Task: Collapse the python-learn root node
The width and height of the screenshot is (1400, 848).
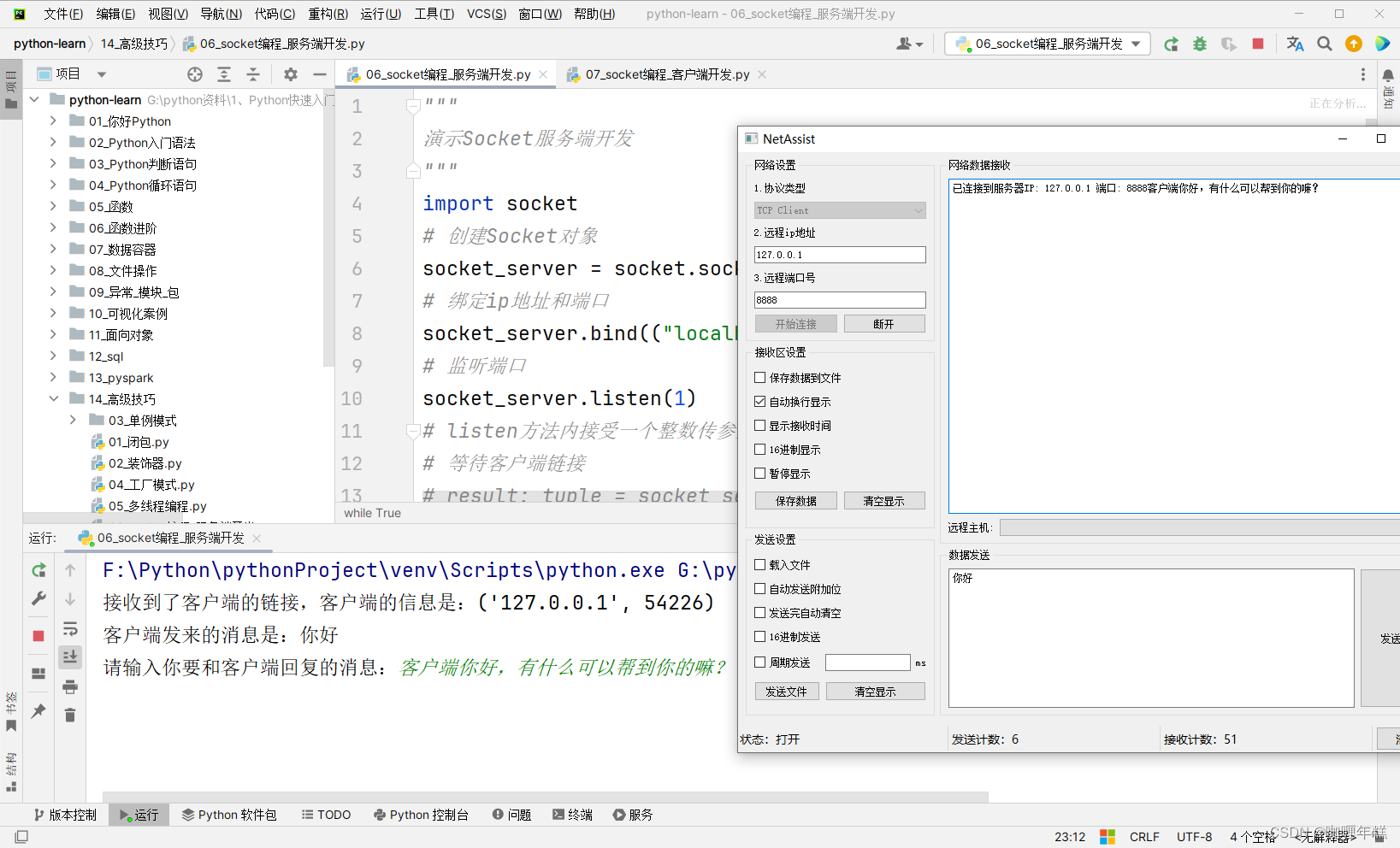Action: click(x=34, y=100)
